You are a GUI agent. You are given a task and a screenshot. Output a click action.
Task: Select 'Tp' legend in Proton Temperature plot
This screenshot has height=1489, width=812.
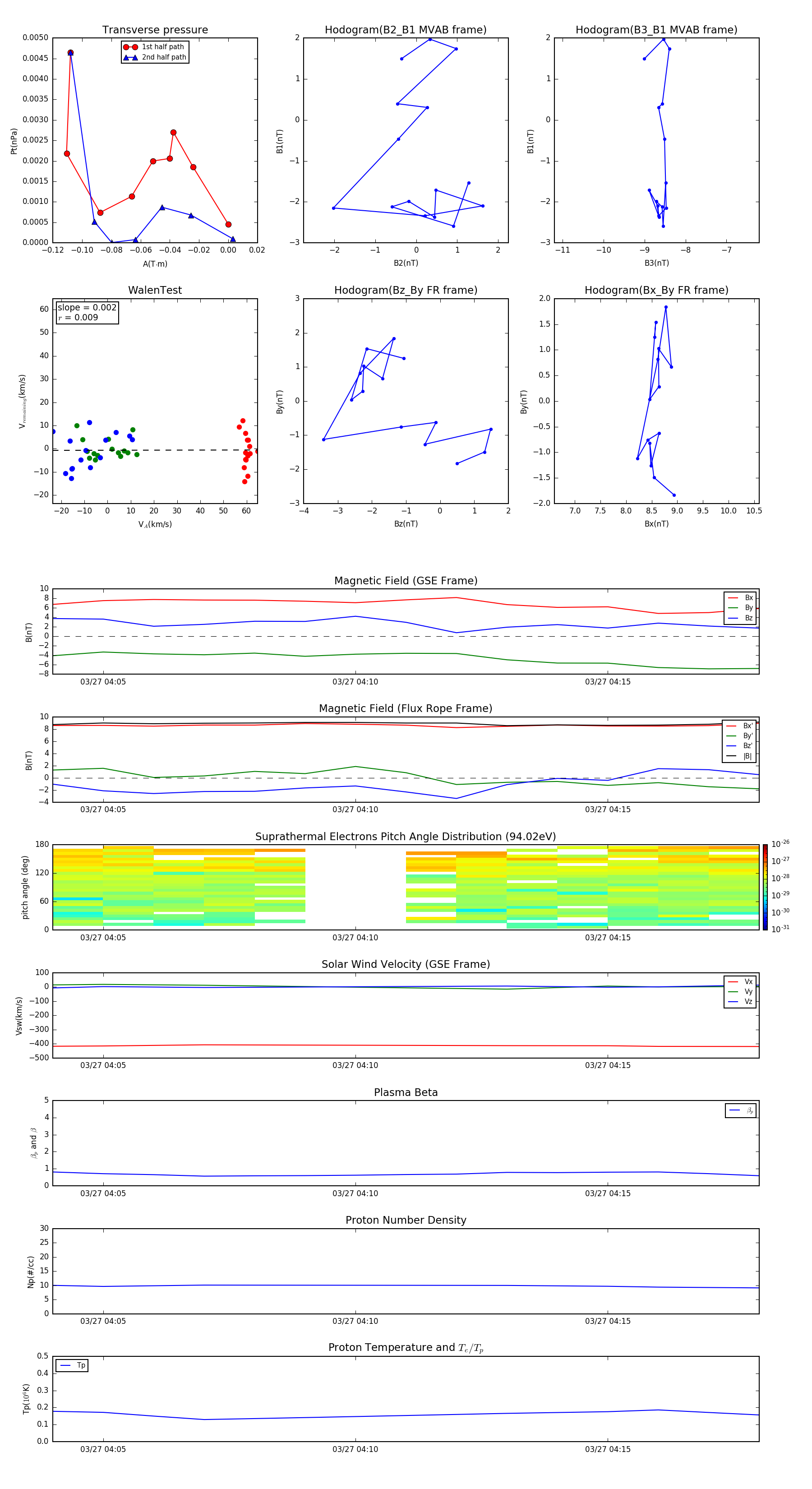(x=72, y=1366)
